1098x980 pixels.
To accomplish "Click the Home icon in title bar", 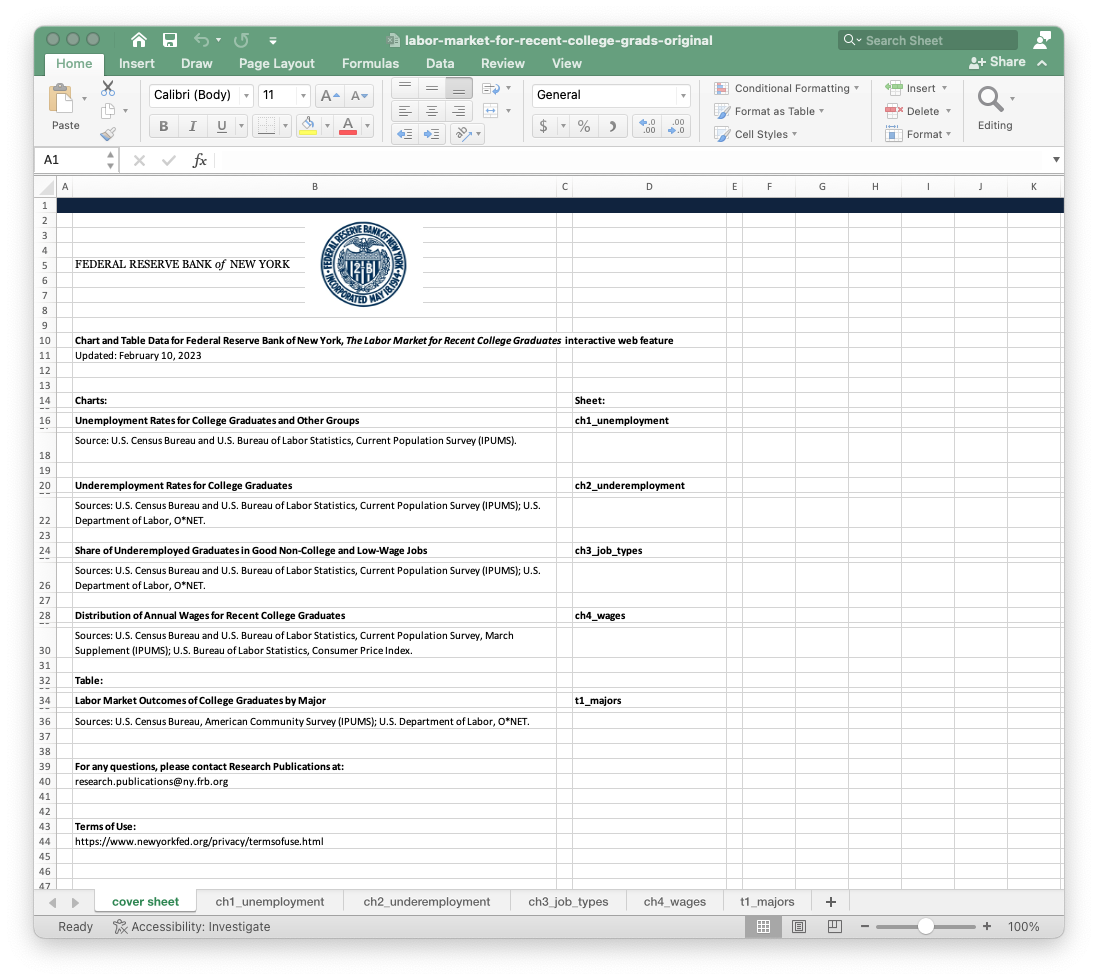I will tap(139, 40).
